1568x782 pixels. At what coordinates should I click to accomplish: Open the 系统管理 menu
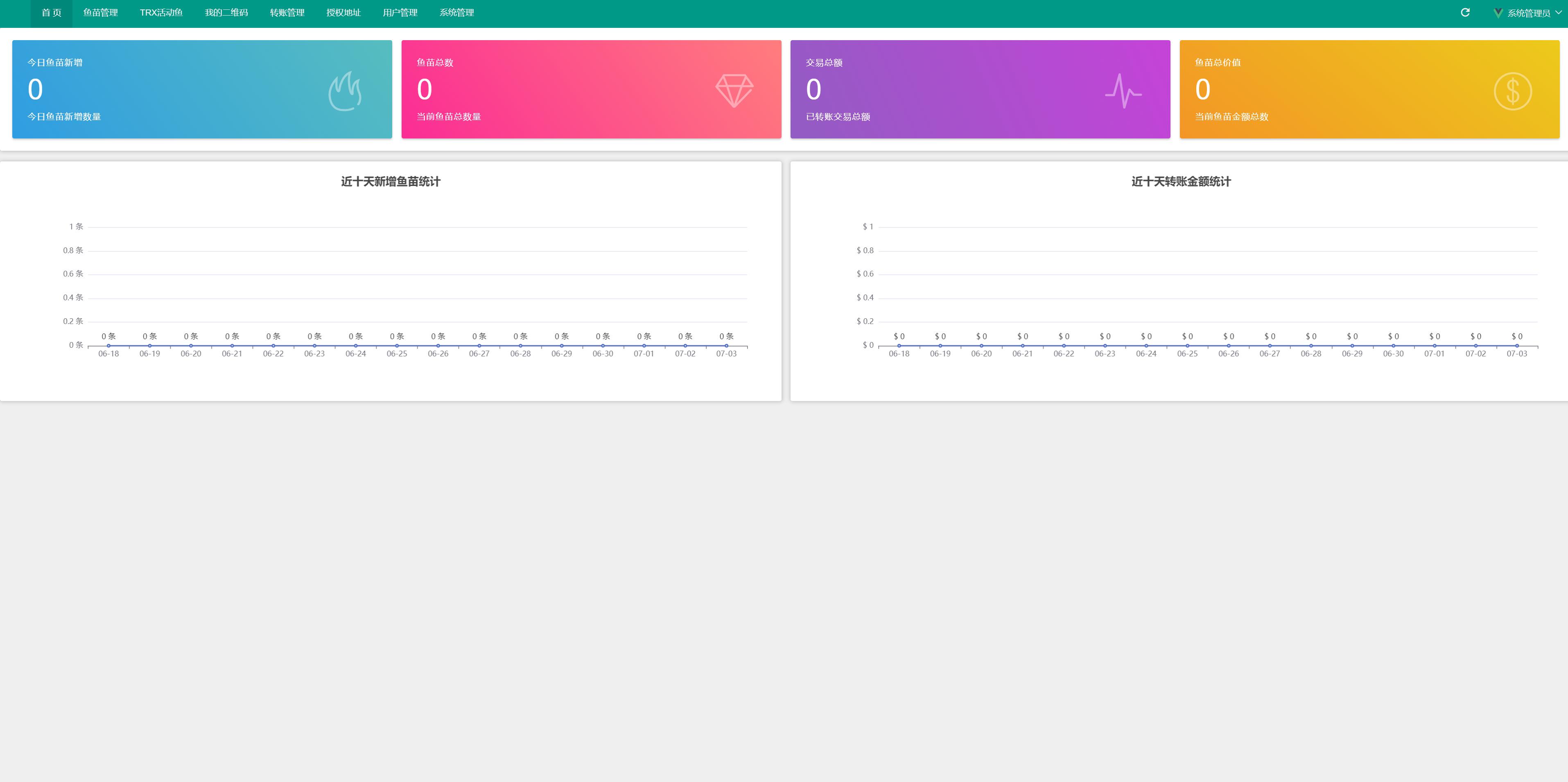pyautogui.click(x=456, y=13)
